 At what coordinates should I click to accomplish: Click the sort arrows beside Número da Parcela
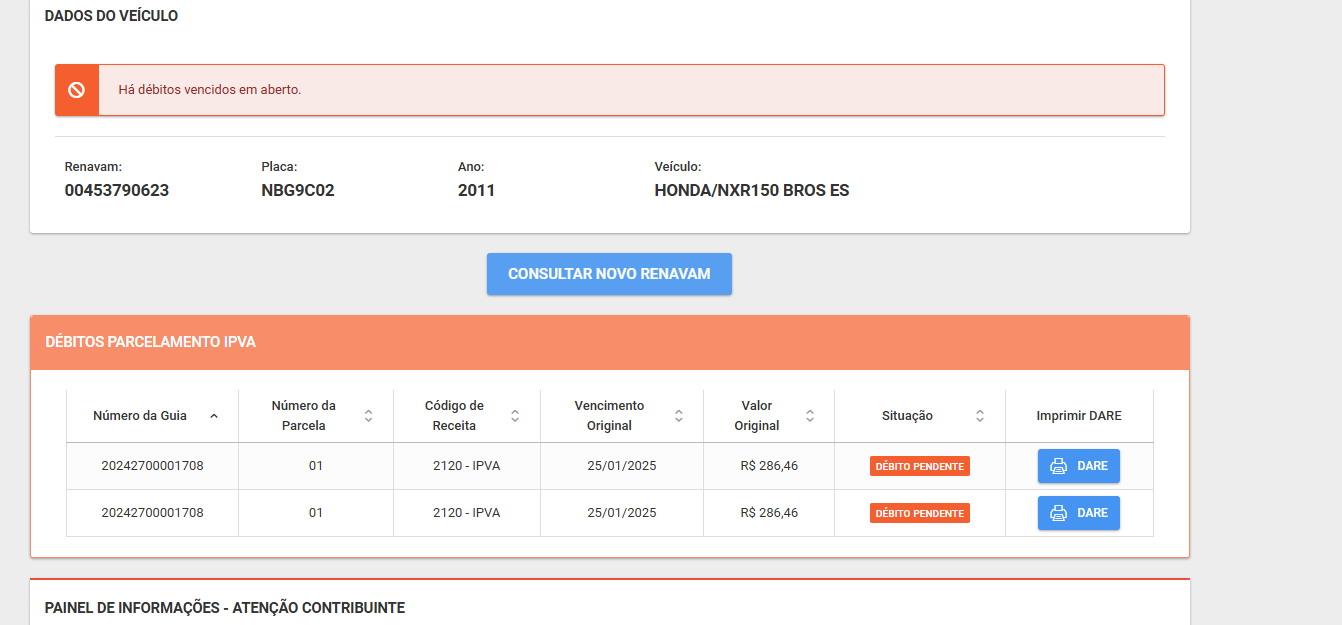point(368,416)
